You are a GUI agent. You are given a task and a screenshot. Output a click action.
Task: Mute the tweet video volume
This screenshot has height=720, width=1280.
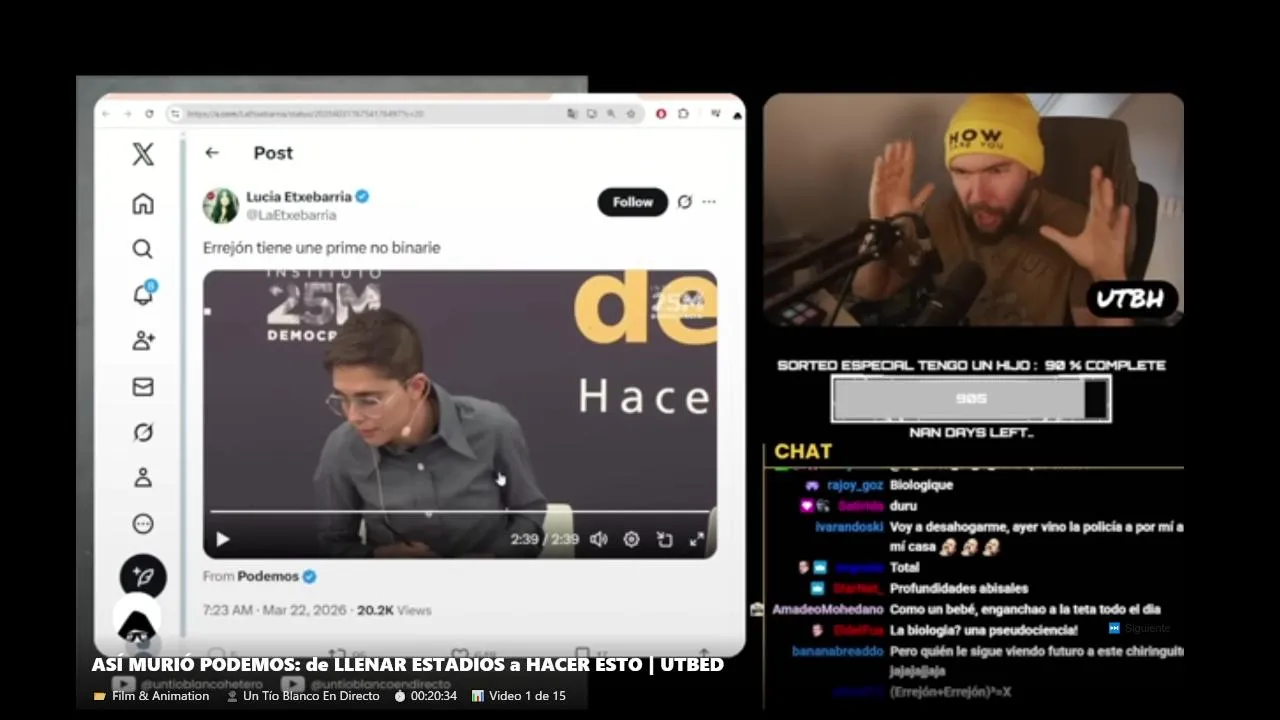coord(598,540)
